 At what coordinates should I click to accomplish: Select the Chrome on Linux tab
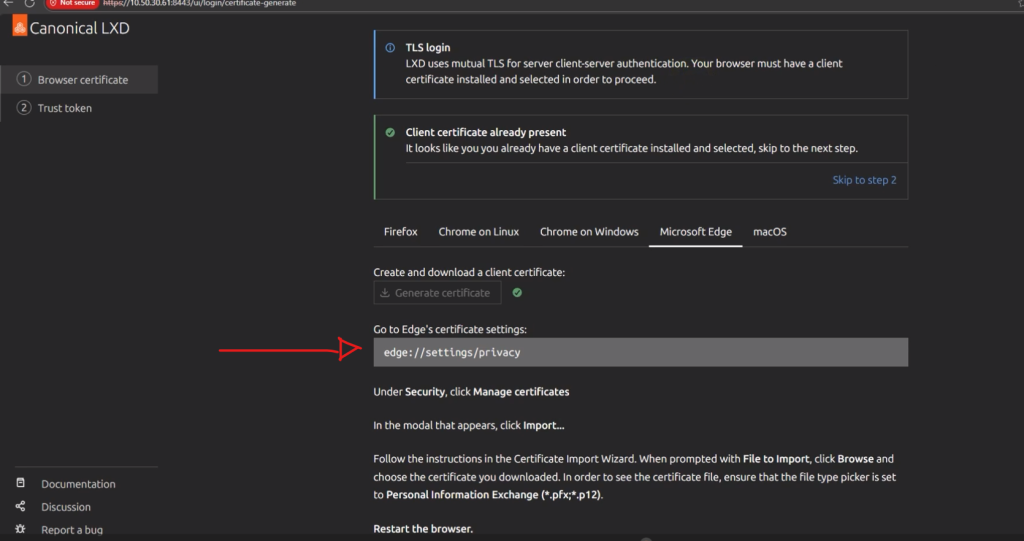[478, 232]
